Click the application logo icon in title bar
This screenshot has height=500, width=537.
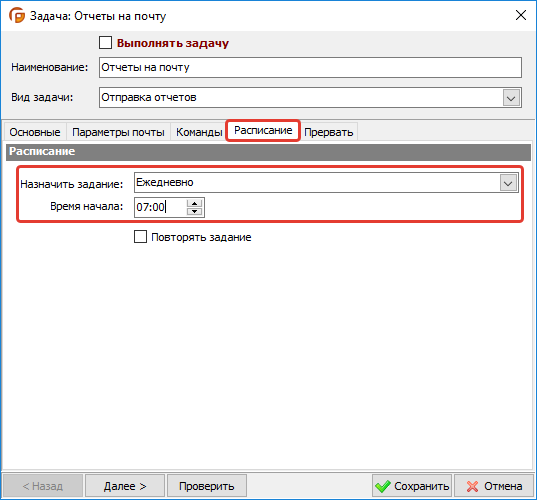17,15
